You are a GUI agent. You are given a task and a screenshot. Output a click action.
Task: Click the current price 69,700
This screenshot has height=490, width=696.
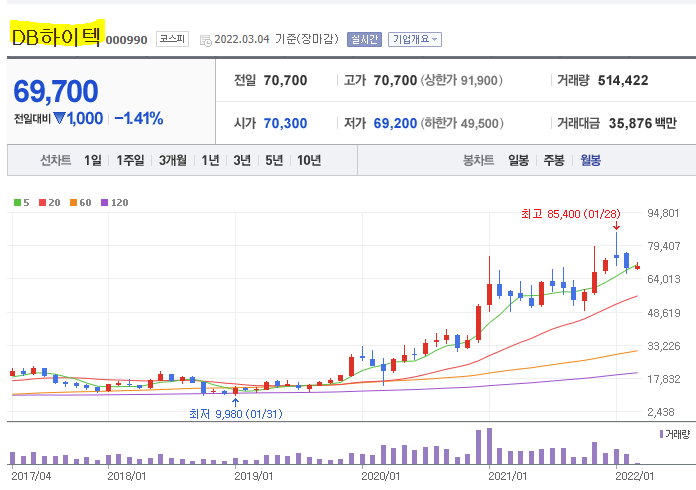tap(56, 91)
